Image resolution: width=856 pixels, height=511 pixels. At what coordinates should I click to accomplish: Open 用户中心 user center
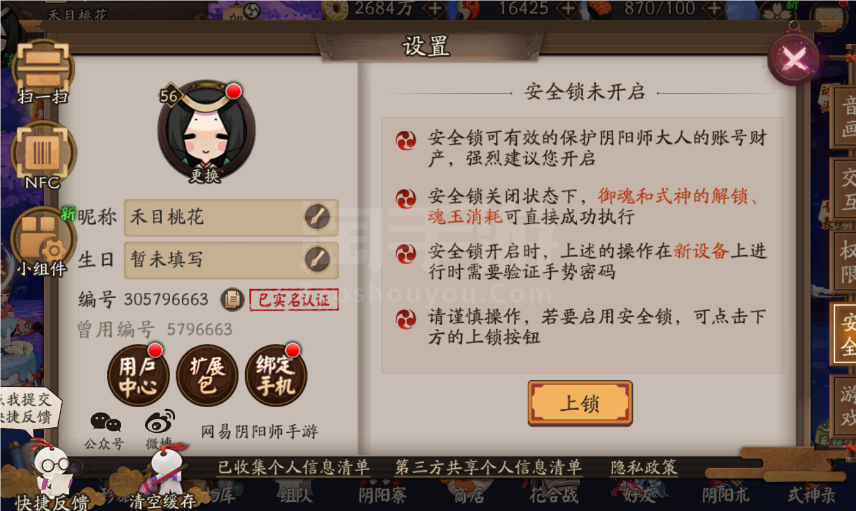click(138, 376)
